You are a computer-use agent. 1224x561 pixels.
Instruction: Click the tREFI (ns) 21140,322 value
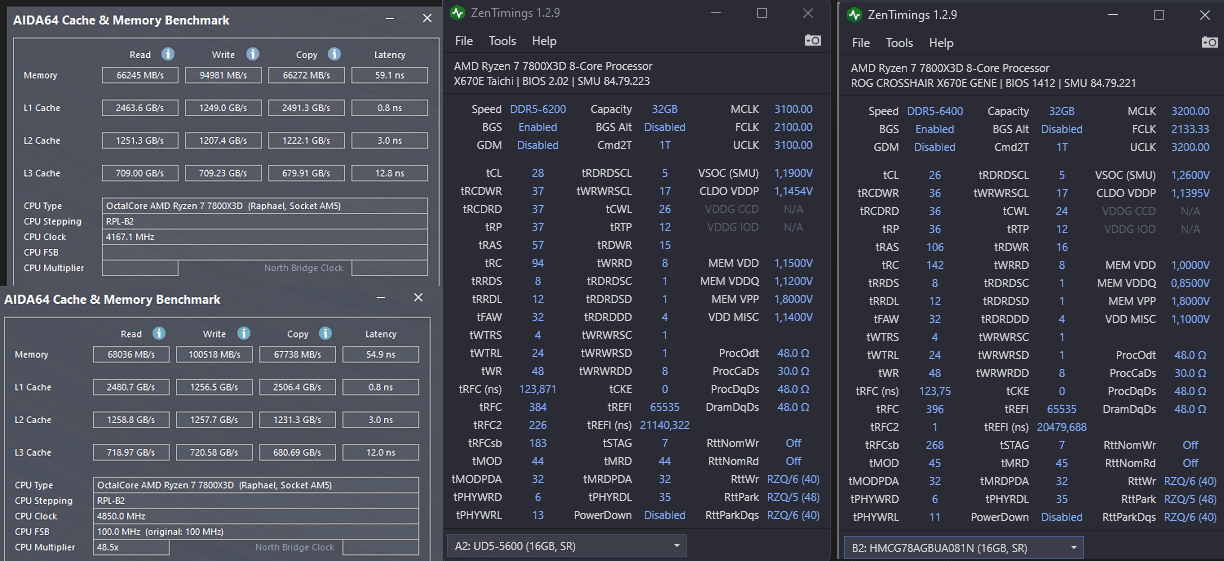click(x=663, y=425)
